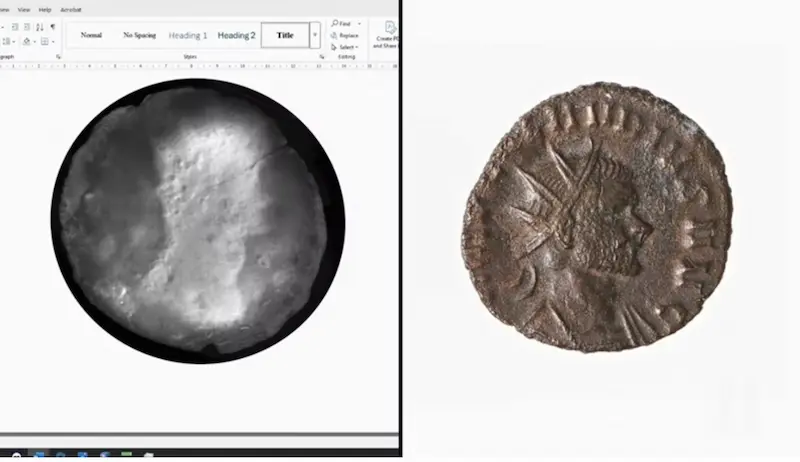Expand the Styles gallery dropdown

[315, 35]
